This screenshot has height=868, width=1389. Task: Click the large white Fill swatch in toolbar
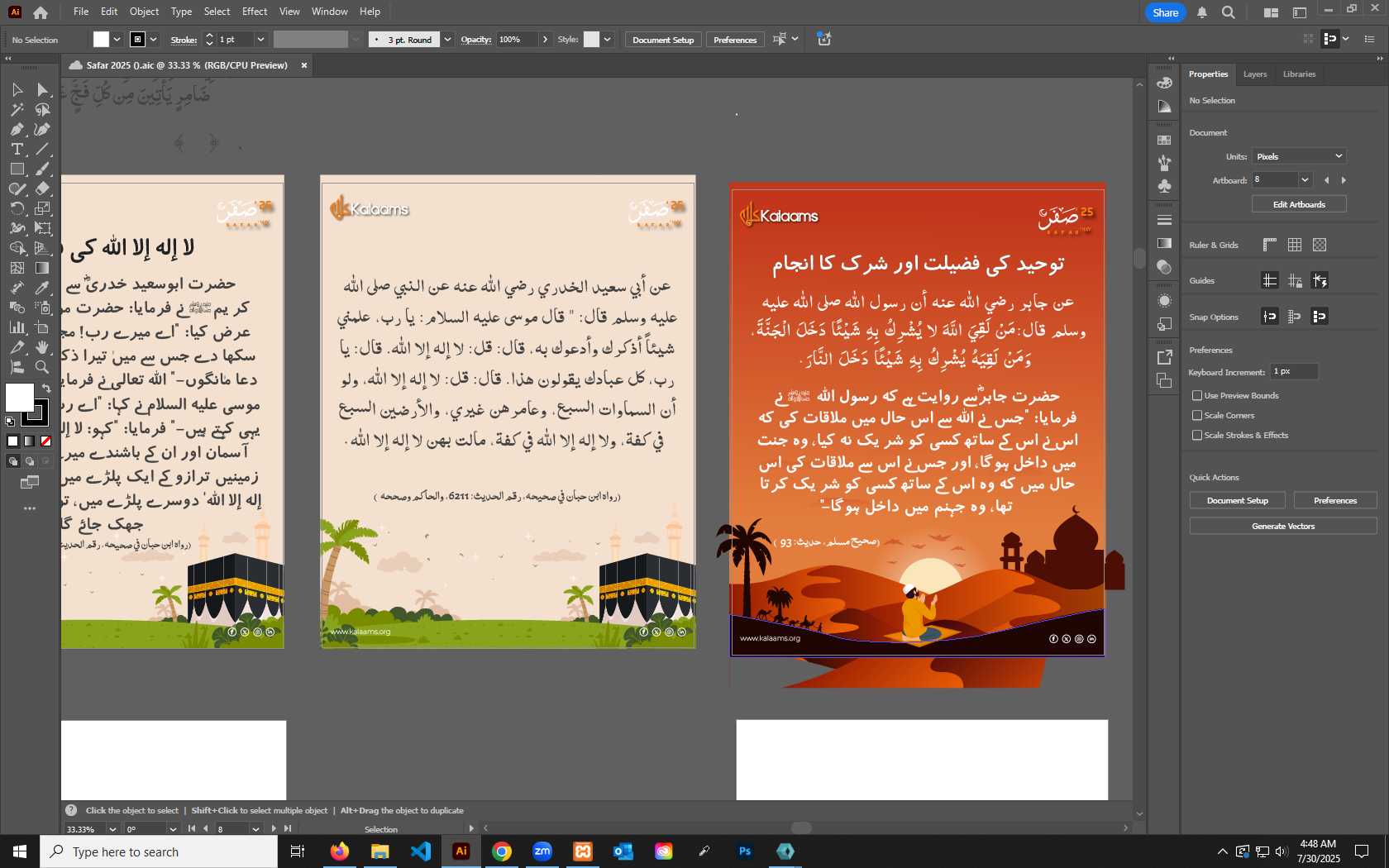coord(20,398)
